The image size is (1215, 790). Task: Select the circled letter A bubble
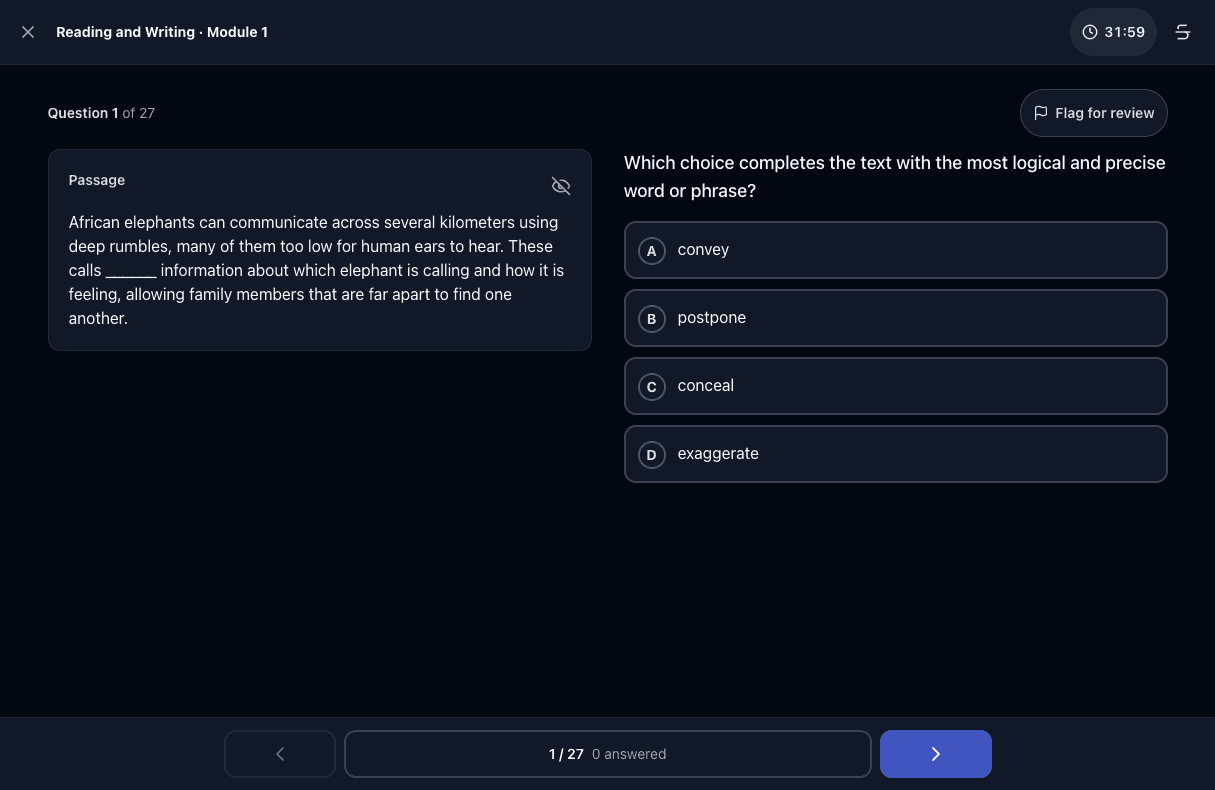652,251
